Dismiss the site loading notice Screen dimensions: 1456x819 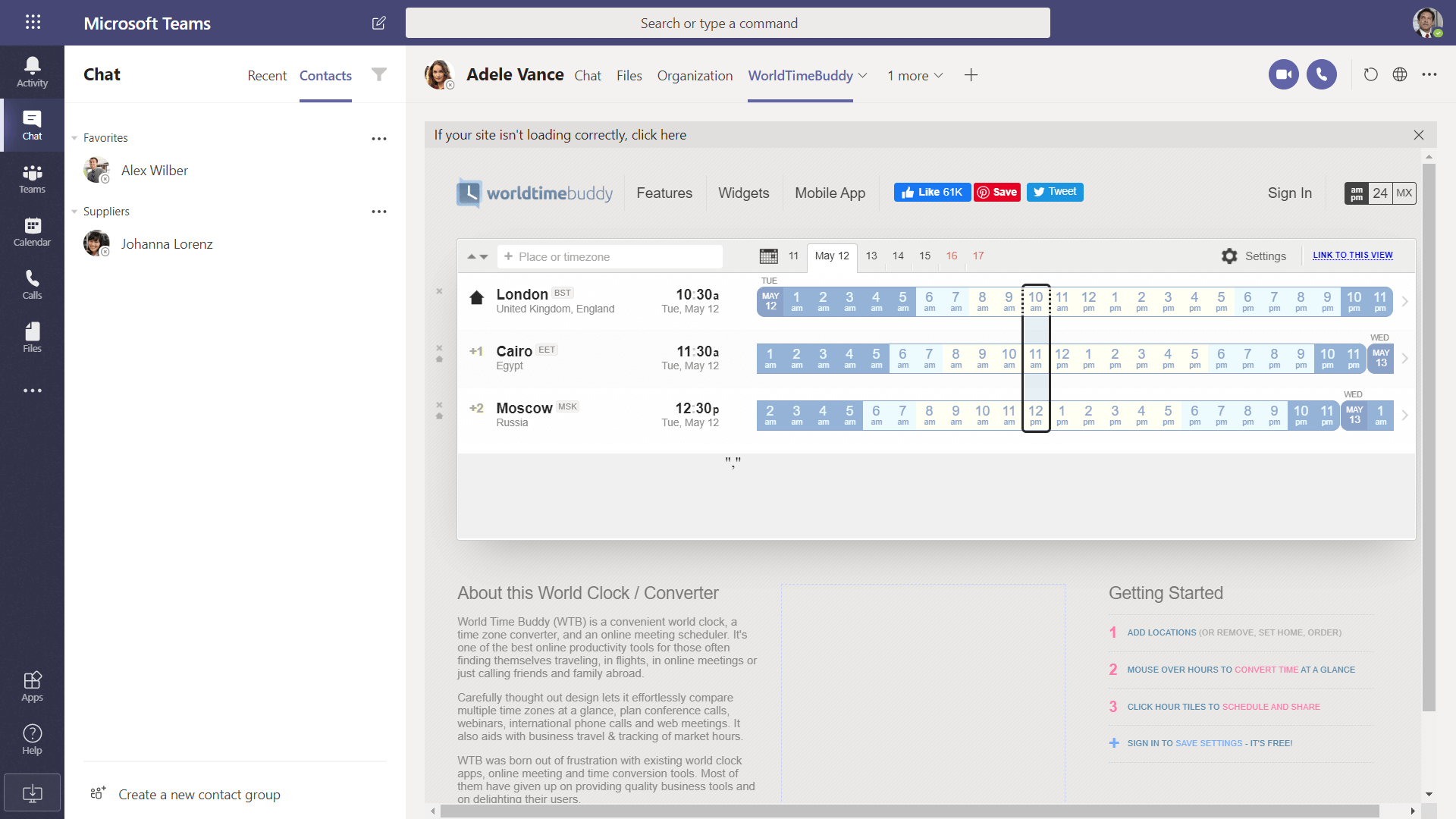(1419, 135)
